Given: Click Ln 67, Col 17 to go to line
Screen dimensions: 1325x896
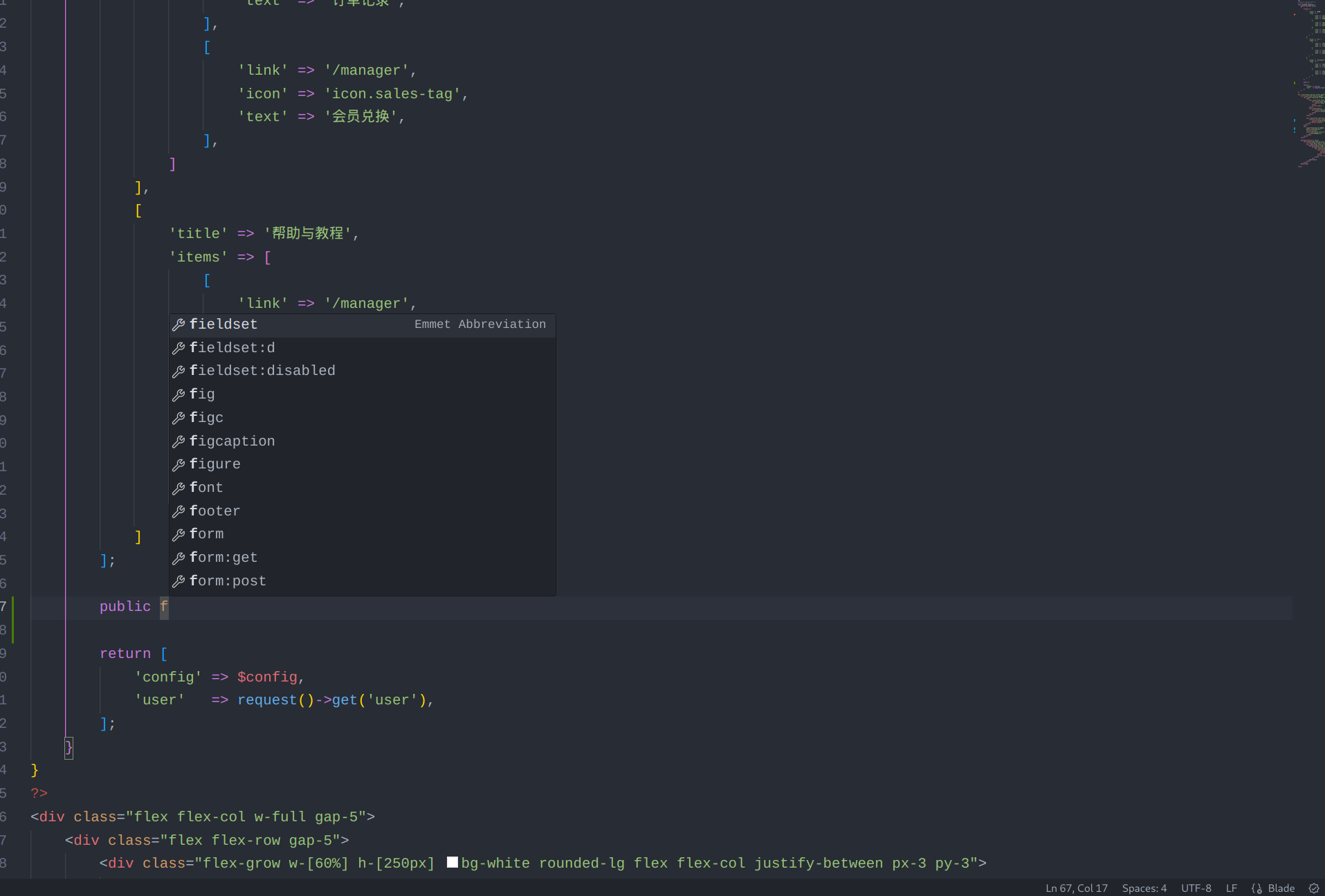Looking at the screenshot, I should (x=1076, y=888).
